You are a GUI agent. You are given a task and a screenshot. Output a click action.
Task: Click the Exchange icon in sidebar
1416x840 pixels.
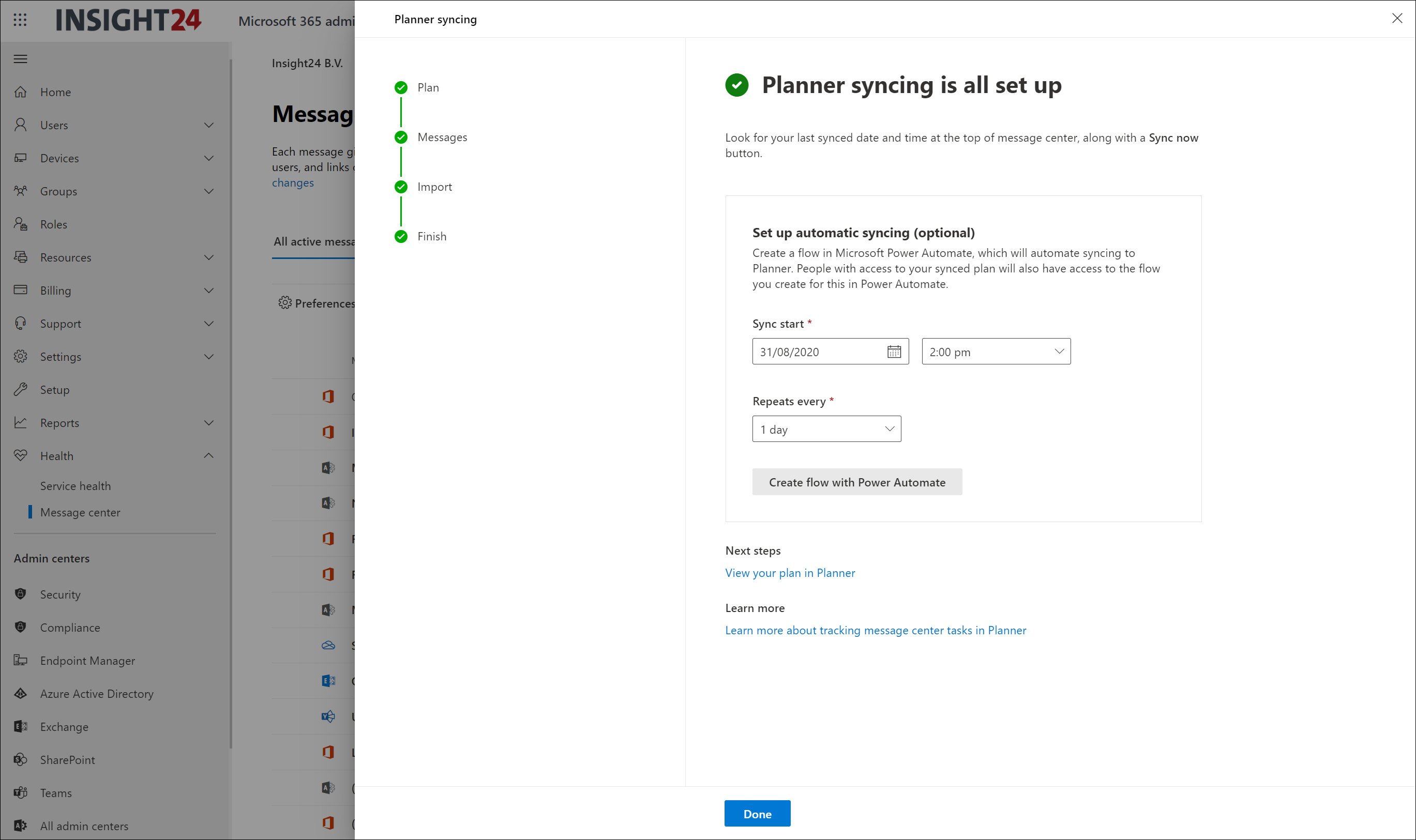point(20,726)
